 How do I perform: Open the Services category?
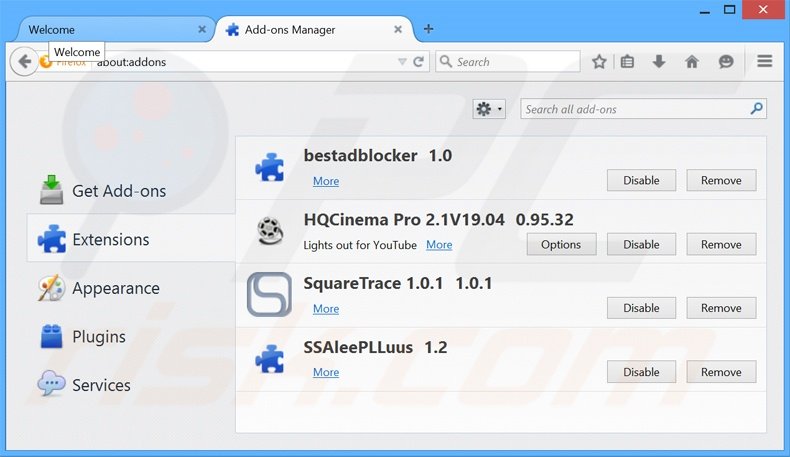[131, 385]
